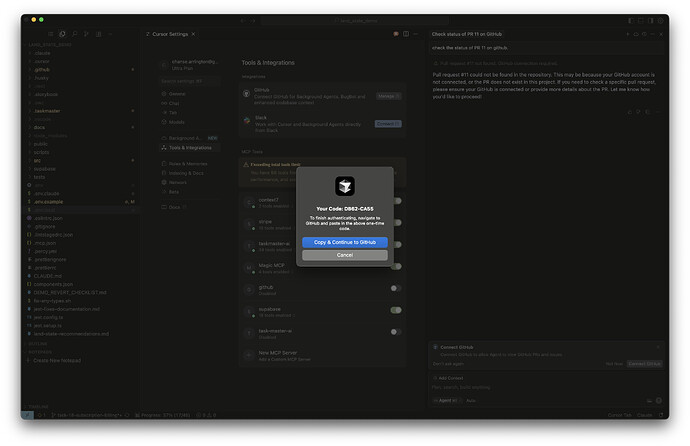Image resolution: width=690 pixels, height=446 pixels.
Task: Select the Indexing & Docs settings section
Action: point(190,173)
